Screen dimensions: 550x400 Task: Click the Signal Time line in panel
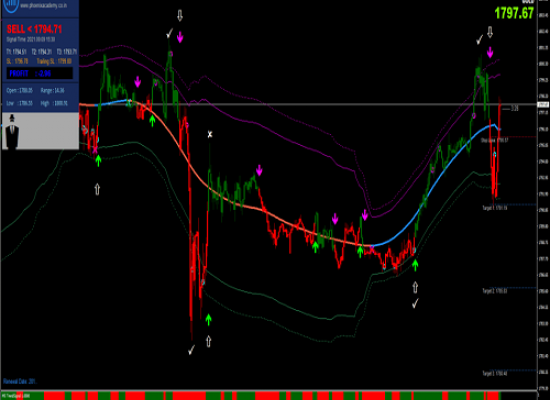pyautogui.click(x=31, y=40)
